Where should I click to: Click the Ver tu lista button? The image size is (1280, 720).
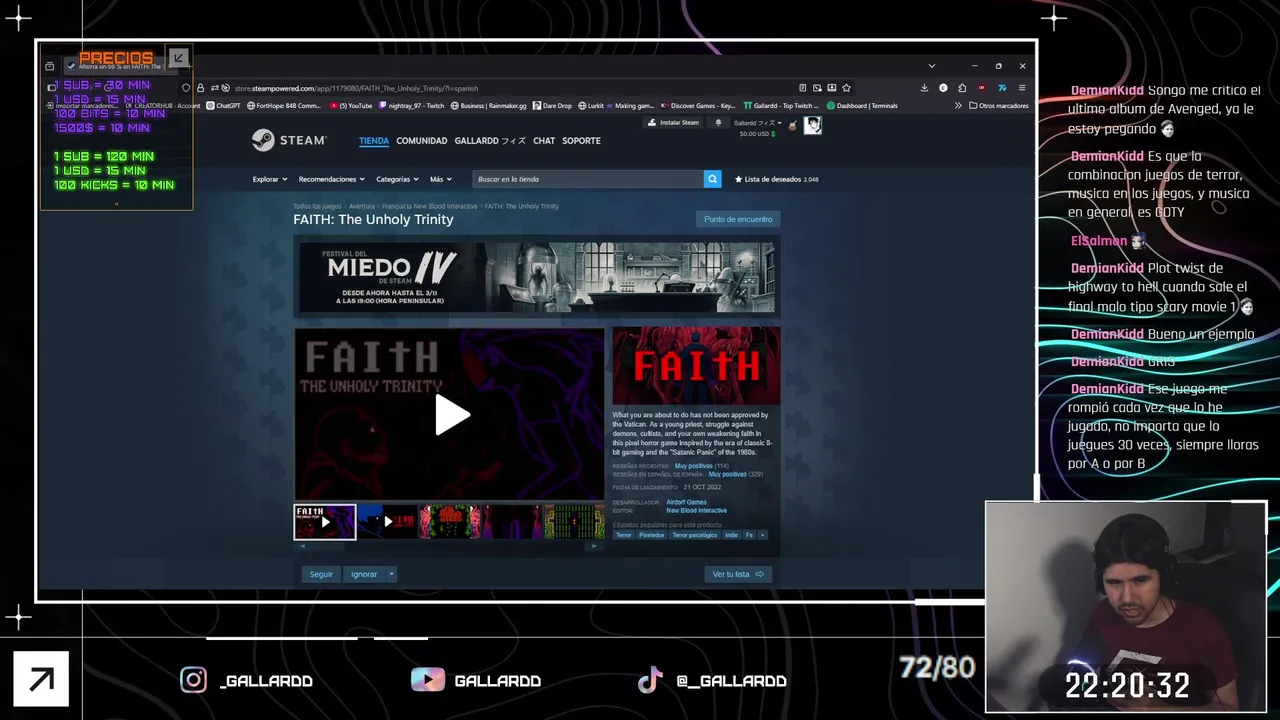click(738, 574)
